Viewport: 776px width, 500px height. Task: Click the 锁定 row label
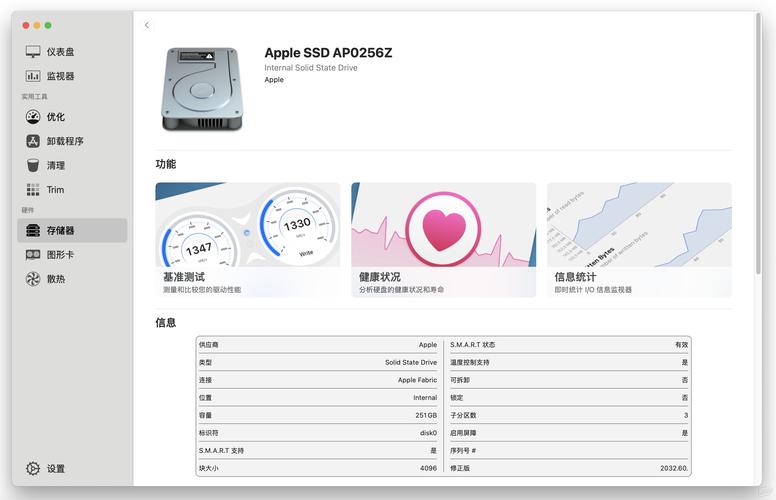tap(456, 398)
